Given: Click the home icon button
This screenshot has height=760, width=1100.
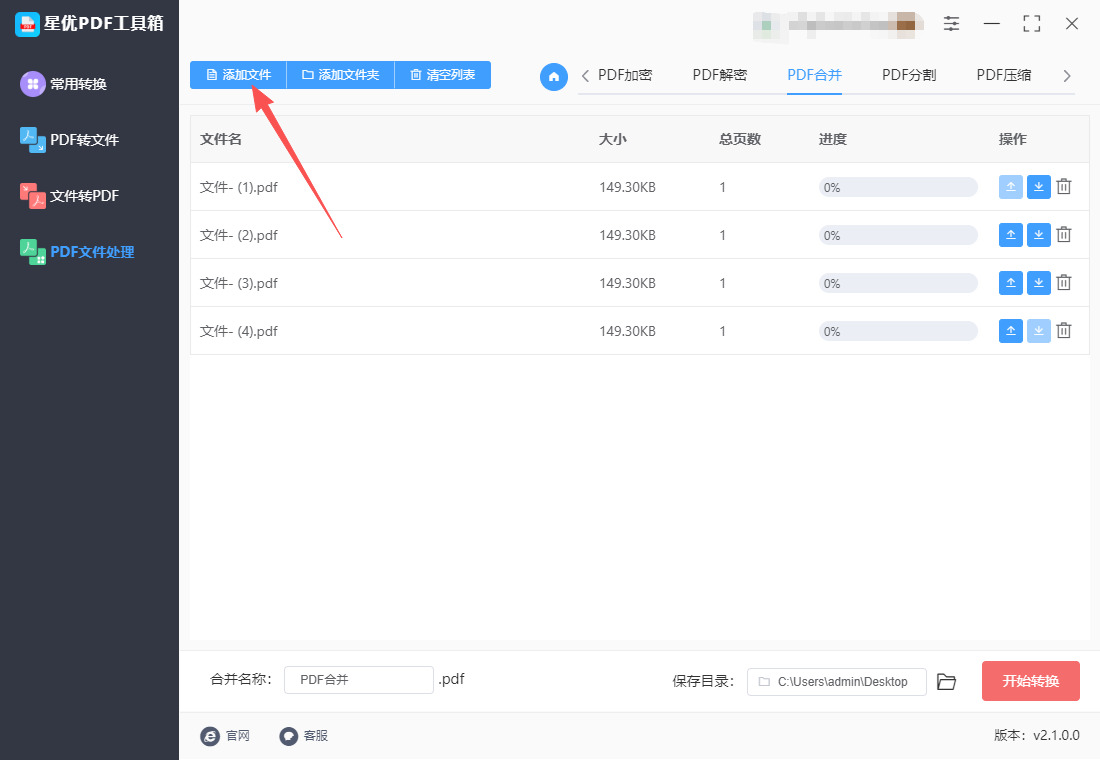Looking at the screenshot, I should pos(554,76).
